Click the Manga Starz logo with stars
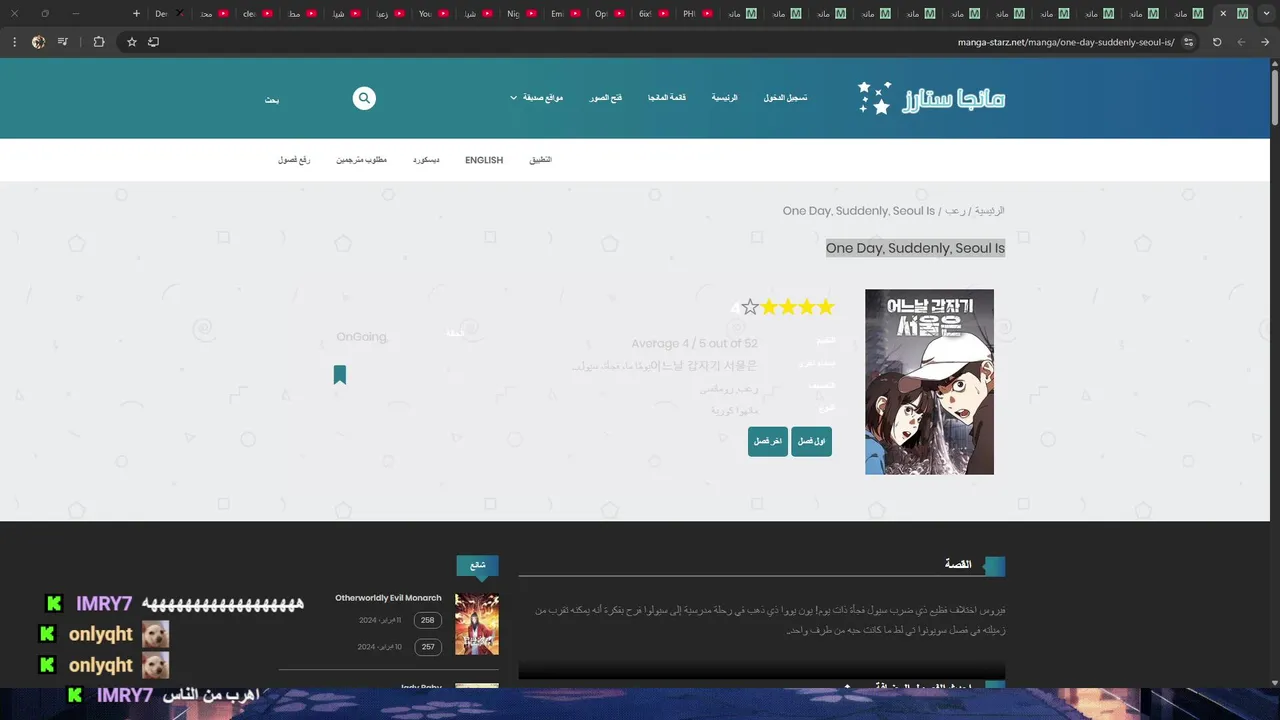The width and height of the screenshot is (1280, 720). coord(931,98)
